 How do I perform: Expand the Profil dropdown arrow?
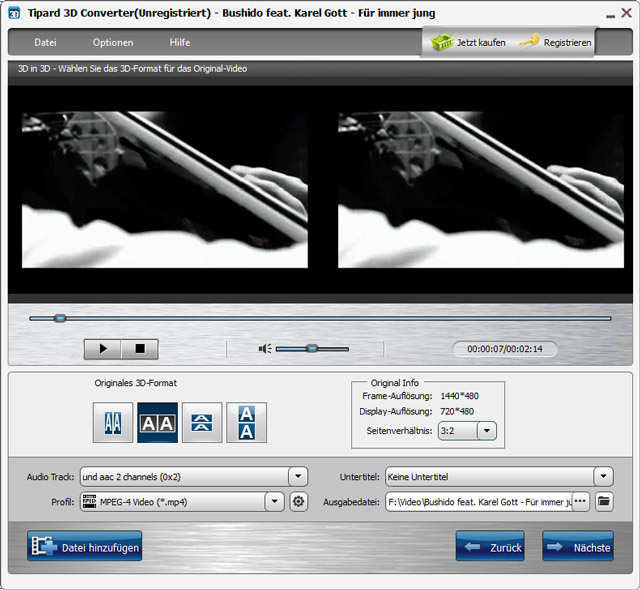(274, 501)
